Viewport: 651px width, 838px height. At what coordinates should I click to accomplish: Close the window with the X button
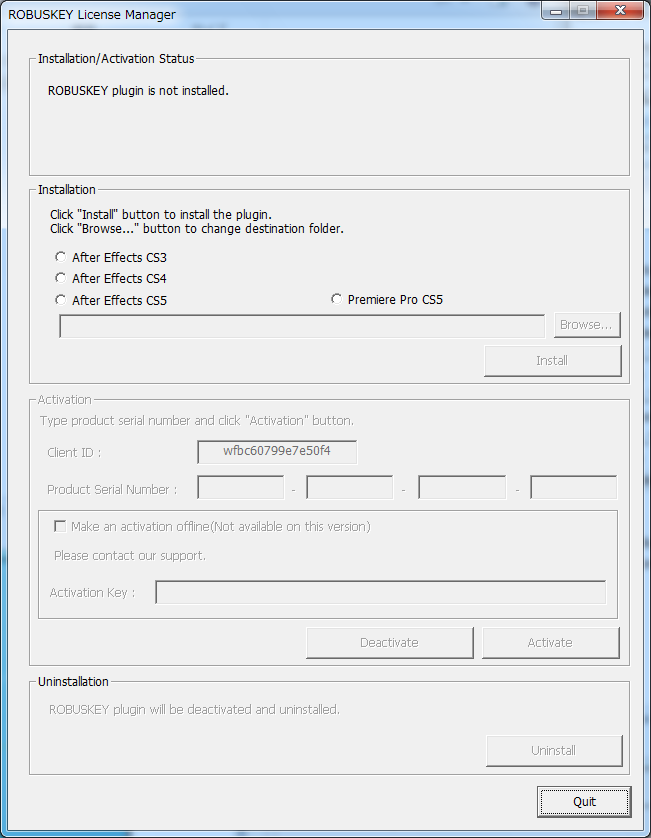point(620,11)
